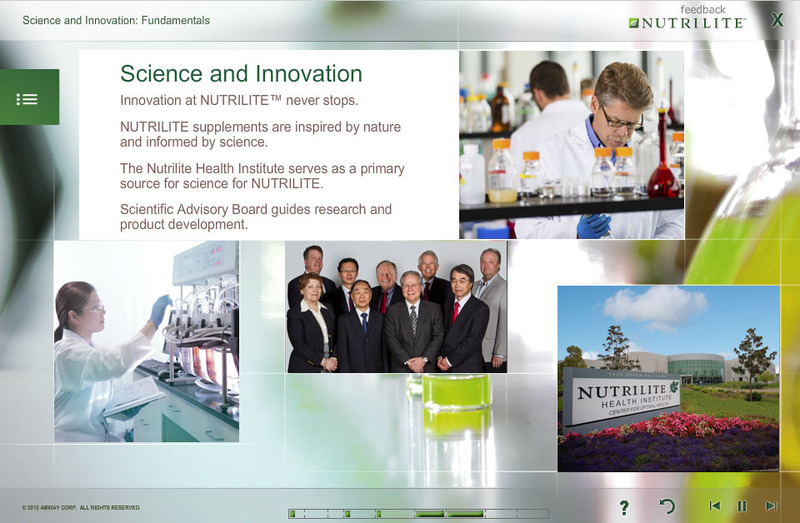Click the Nutrilite Health Institute building photo

tap(668, 378)
